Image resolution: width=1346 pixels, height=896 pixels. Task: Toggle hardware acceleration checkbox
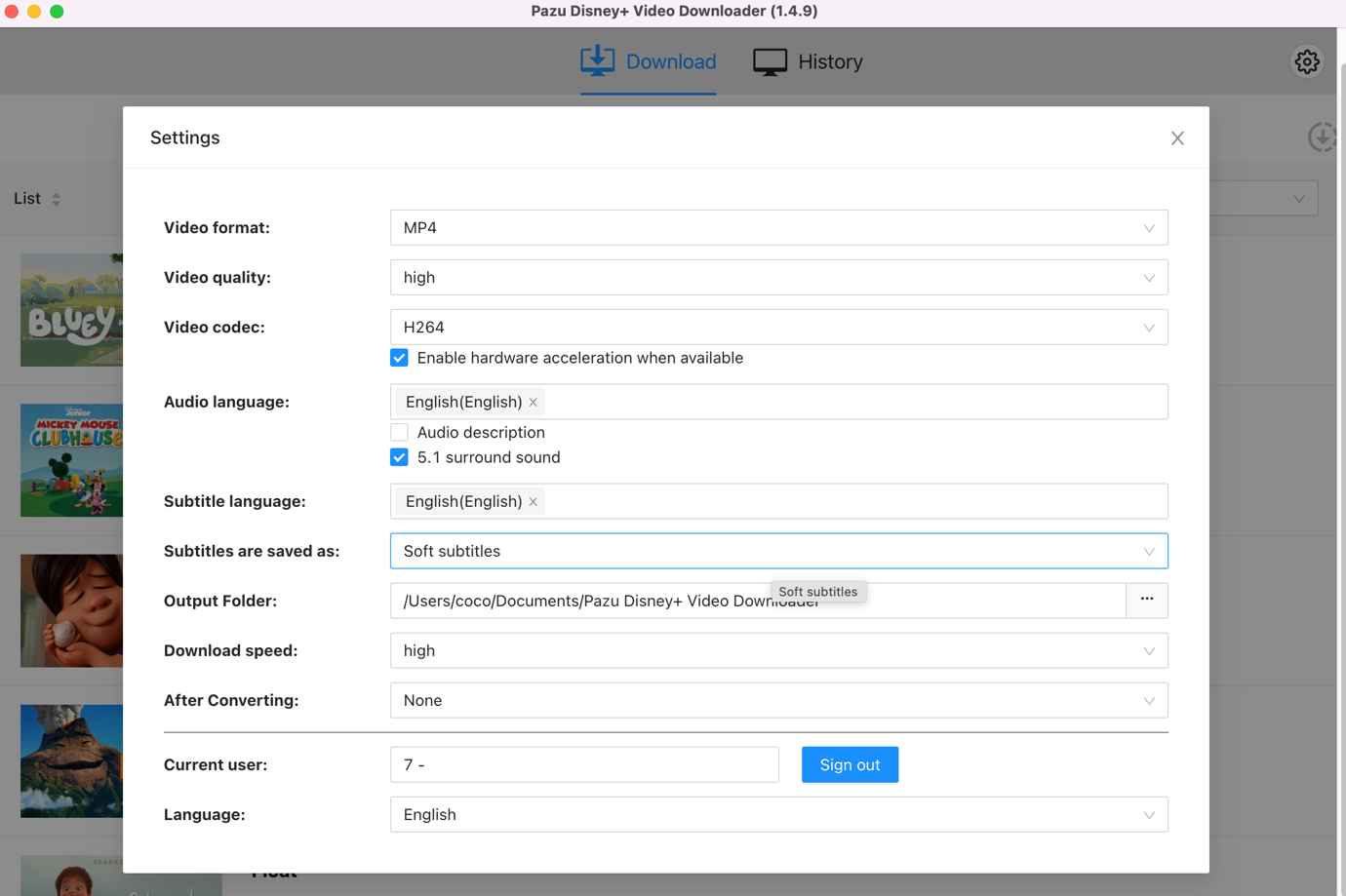point(399,358)
